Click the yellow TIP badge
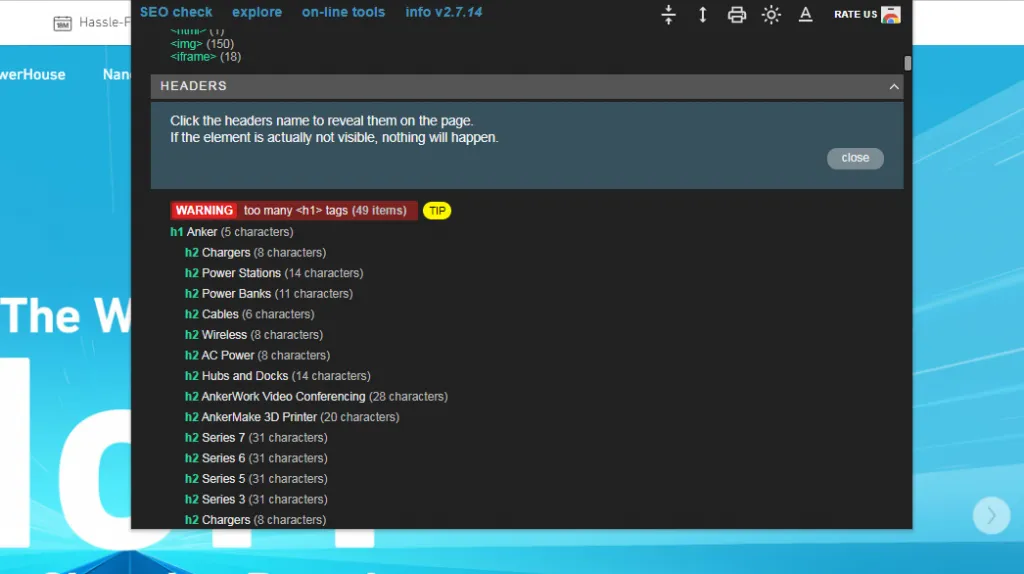Viewport: 1024px width, 574px height. click(x=437, y=210)
